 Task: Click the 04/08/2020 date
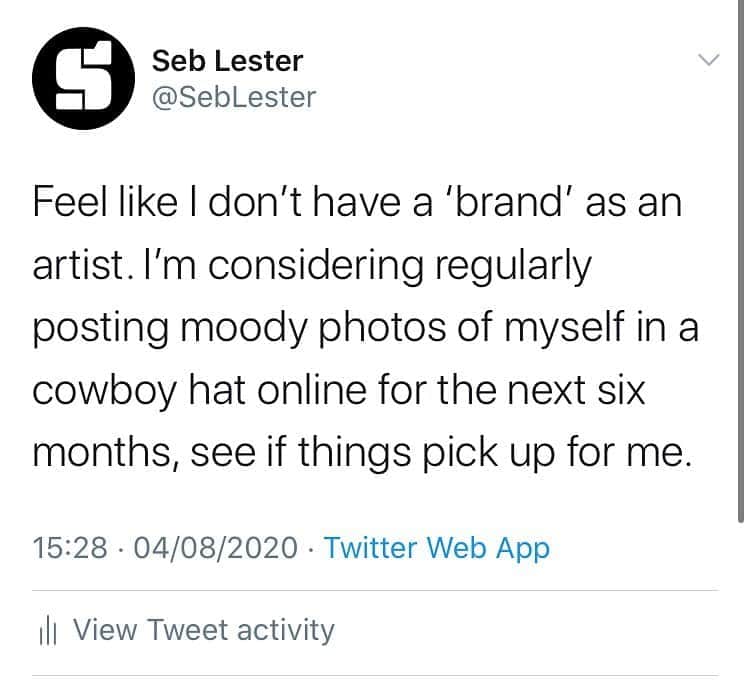[216, 548]
